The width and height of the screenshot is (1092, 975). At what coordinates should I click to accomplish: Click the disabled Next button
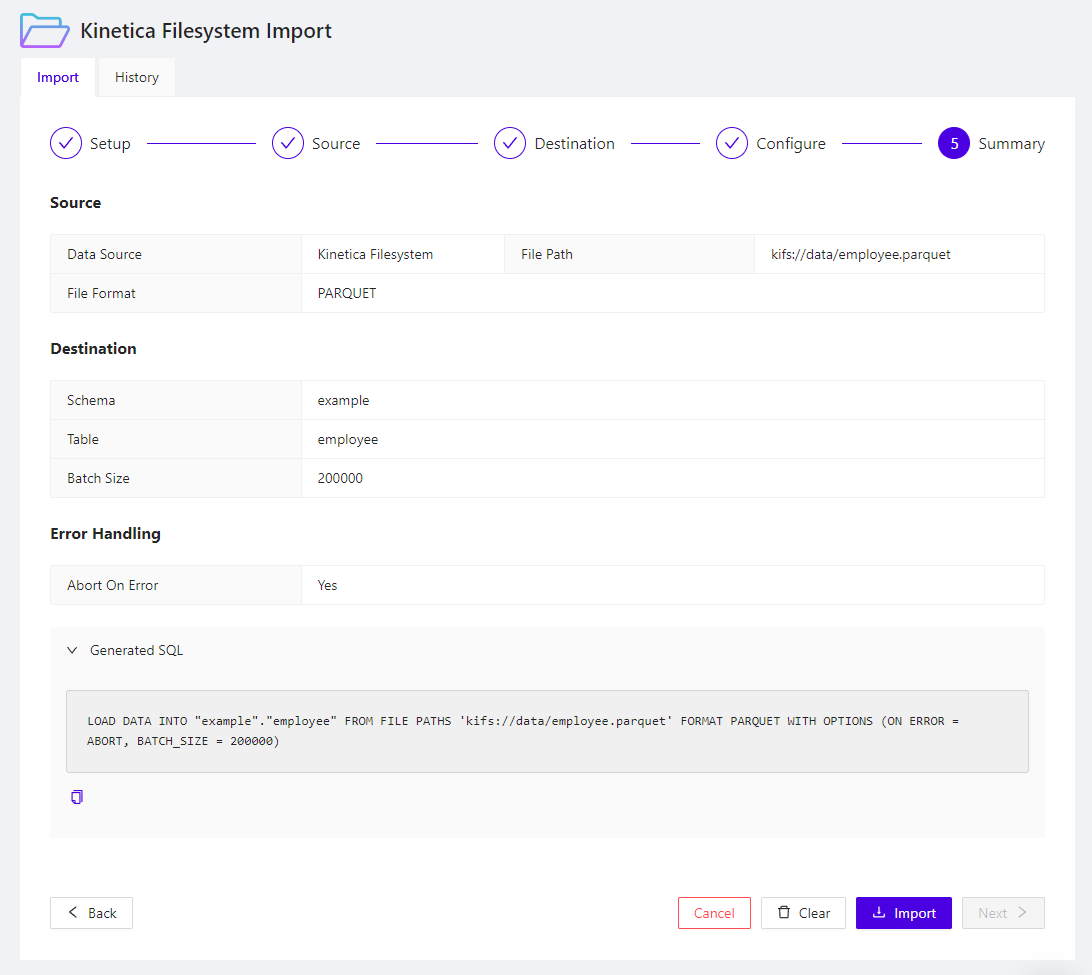[x=1002, y=912]
